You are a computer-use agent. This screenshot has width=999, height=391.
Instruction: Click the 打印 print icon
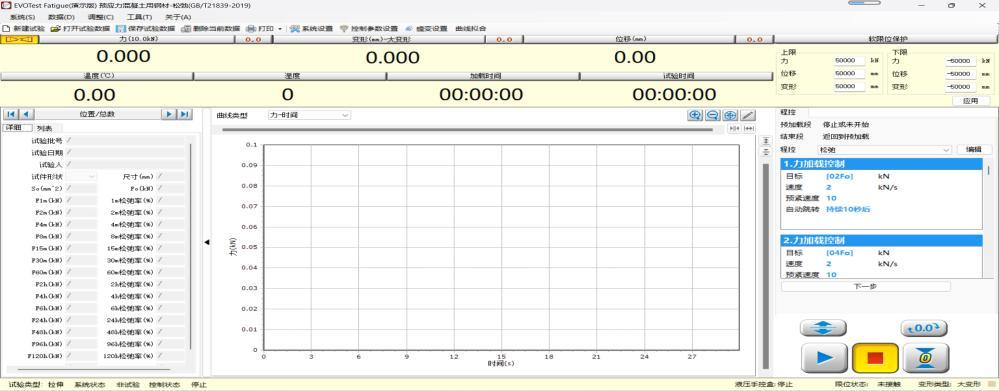tap(251, 29)
